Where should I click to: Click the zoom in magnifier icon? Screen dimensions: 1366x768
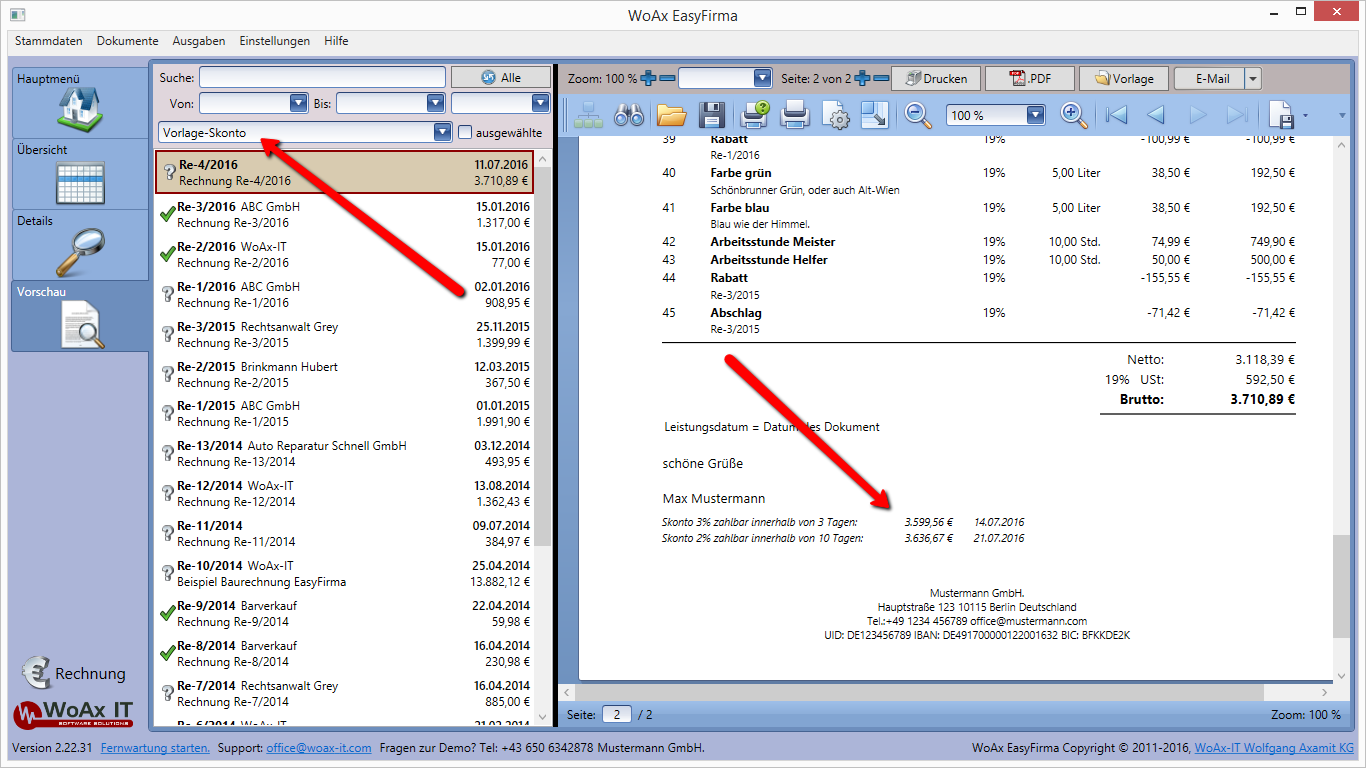pos(1074,115)
